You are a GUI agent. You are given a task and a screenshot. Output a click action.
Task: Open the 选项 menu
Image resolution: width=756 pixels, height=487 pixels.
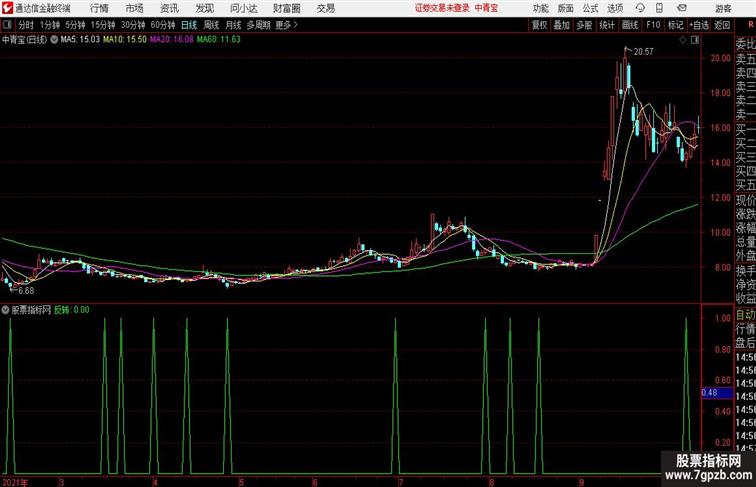pos(615,8)
